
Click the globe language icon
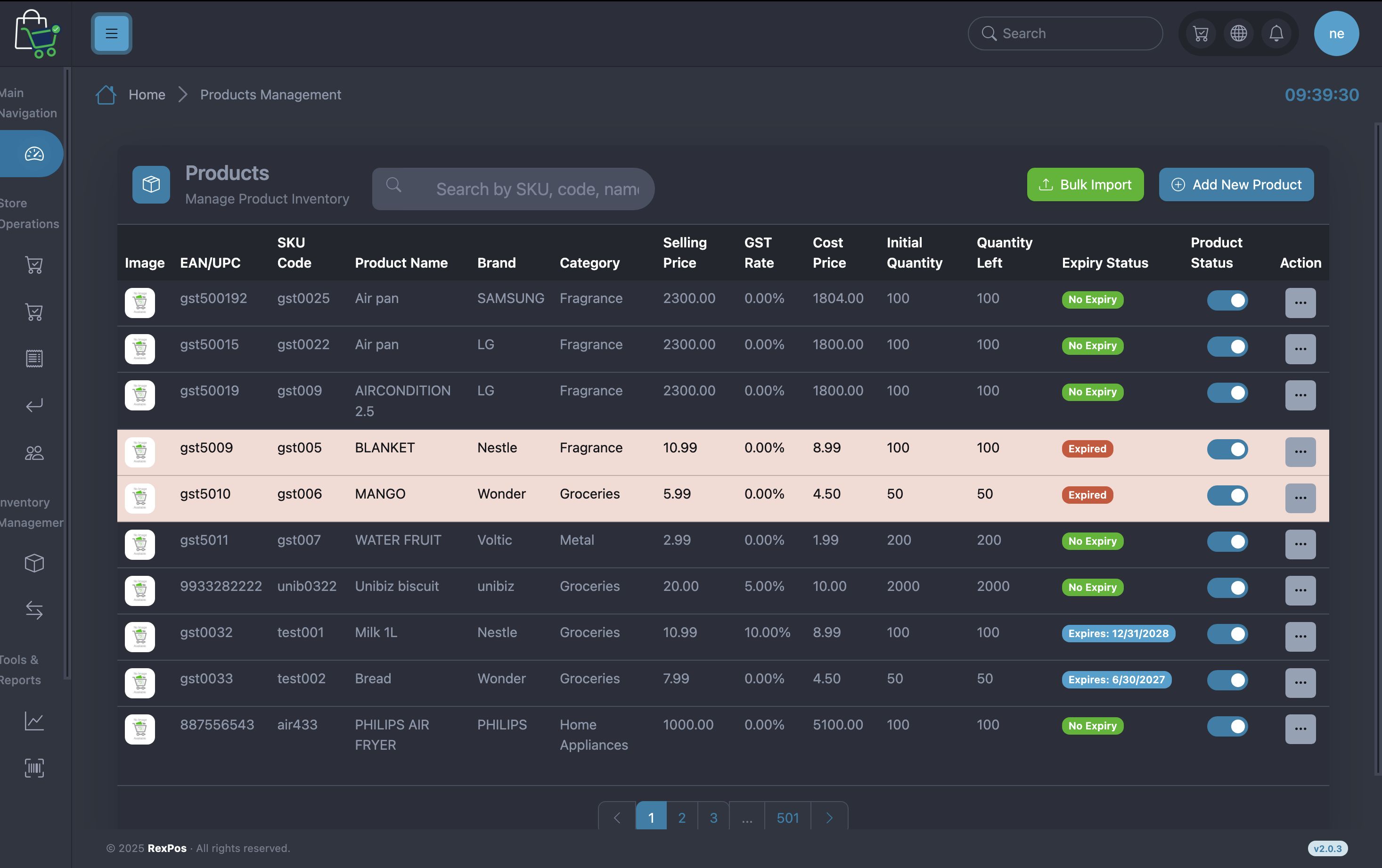pyautogui.click(x=1238, y=33)
